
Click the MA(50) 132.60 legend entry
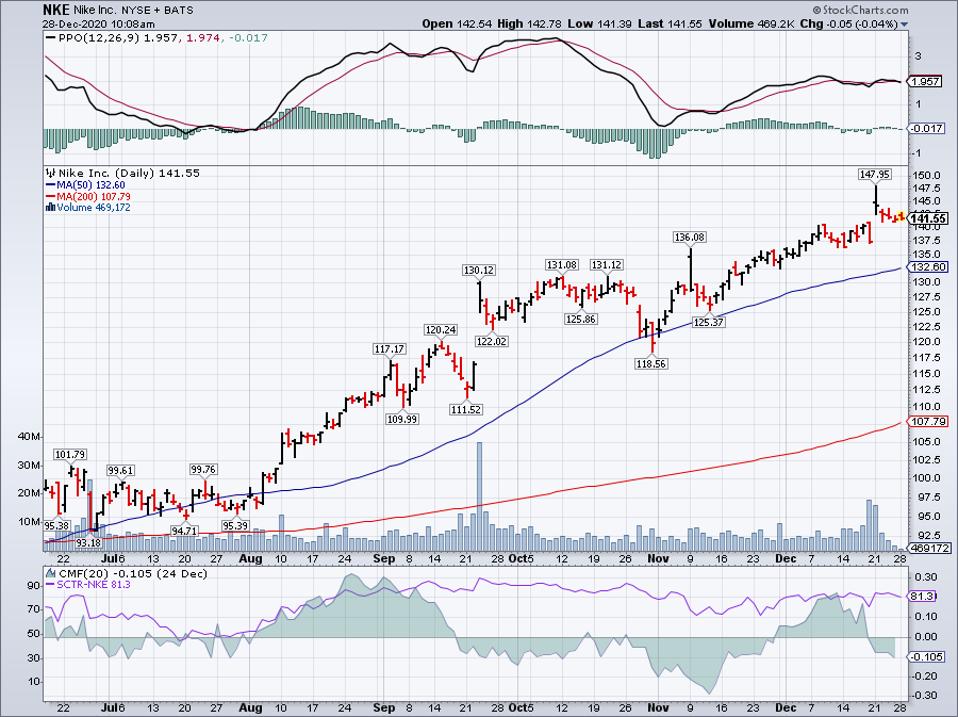(x=91, y=185)
